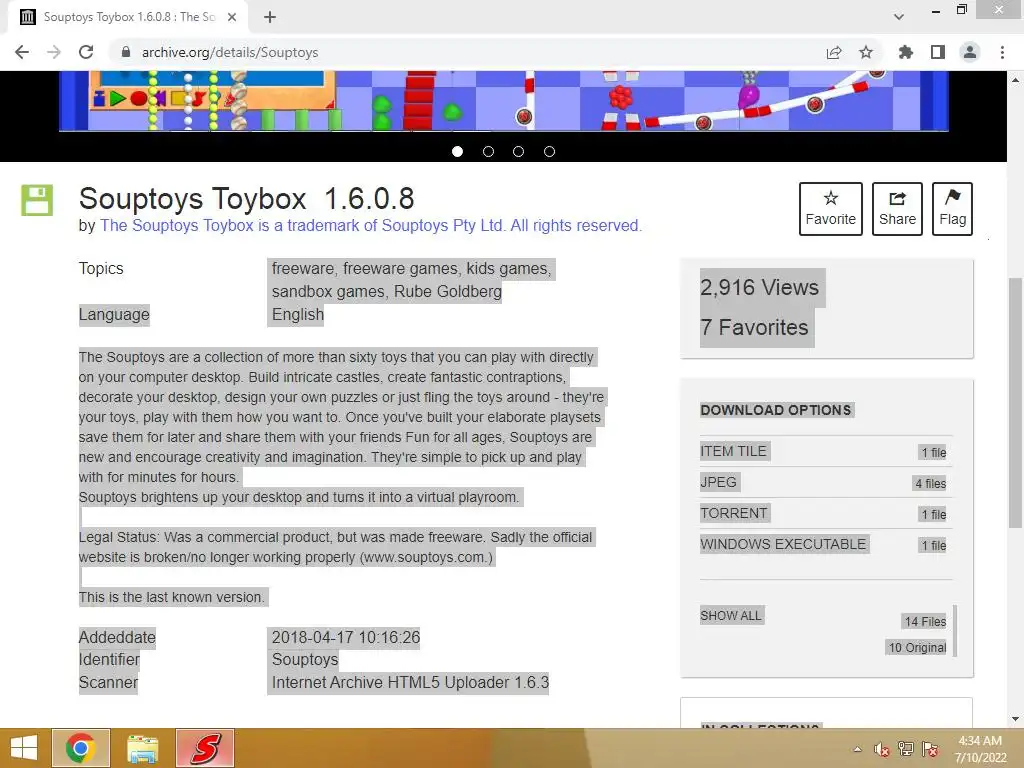
Task: Click the 2,916 Views text
Action: tap(760, 287)
